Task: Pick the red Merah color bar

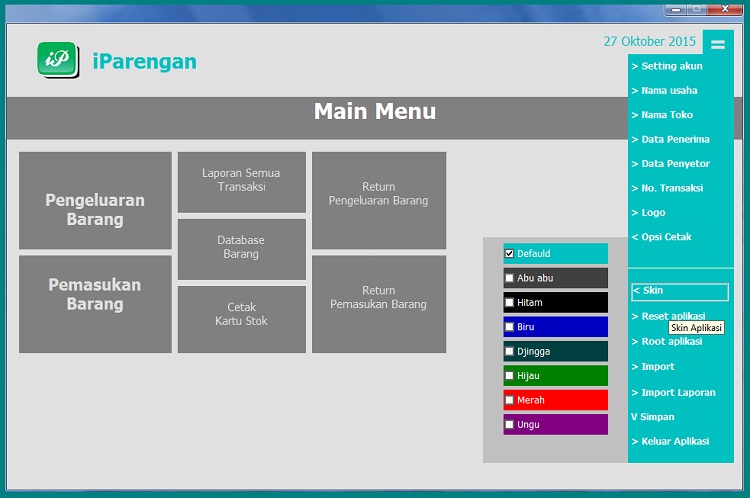Action: tap(555, 400)
